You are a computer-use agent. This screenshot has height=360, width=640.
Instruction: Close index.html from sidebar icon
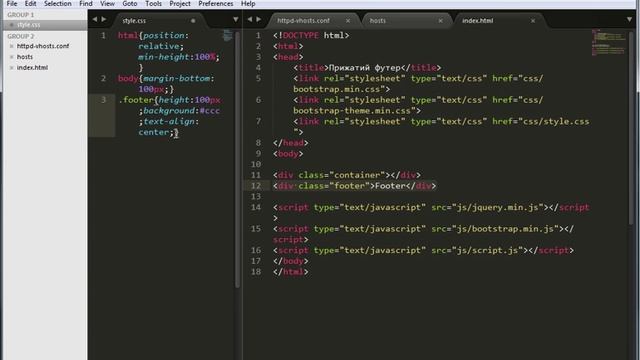(x=12, y=67)
